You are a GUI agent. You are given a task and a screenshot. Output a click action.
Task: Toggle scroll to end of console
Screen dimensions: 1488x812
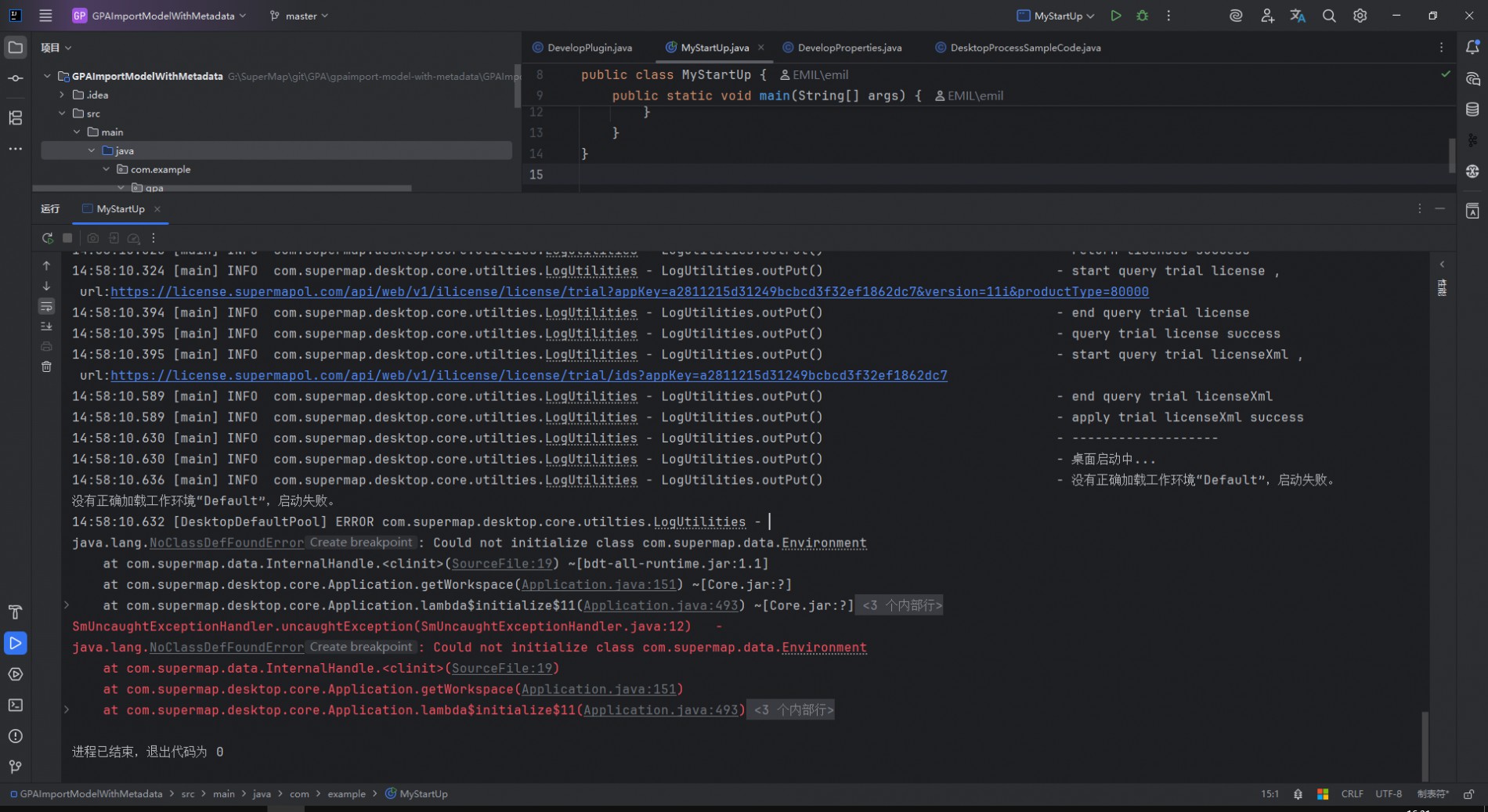pyautogui.click(x=47, y=327)
